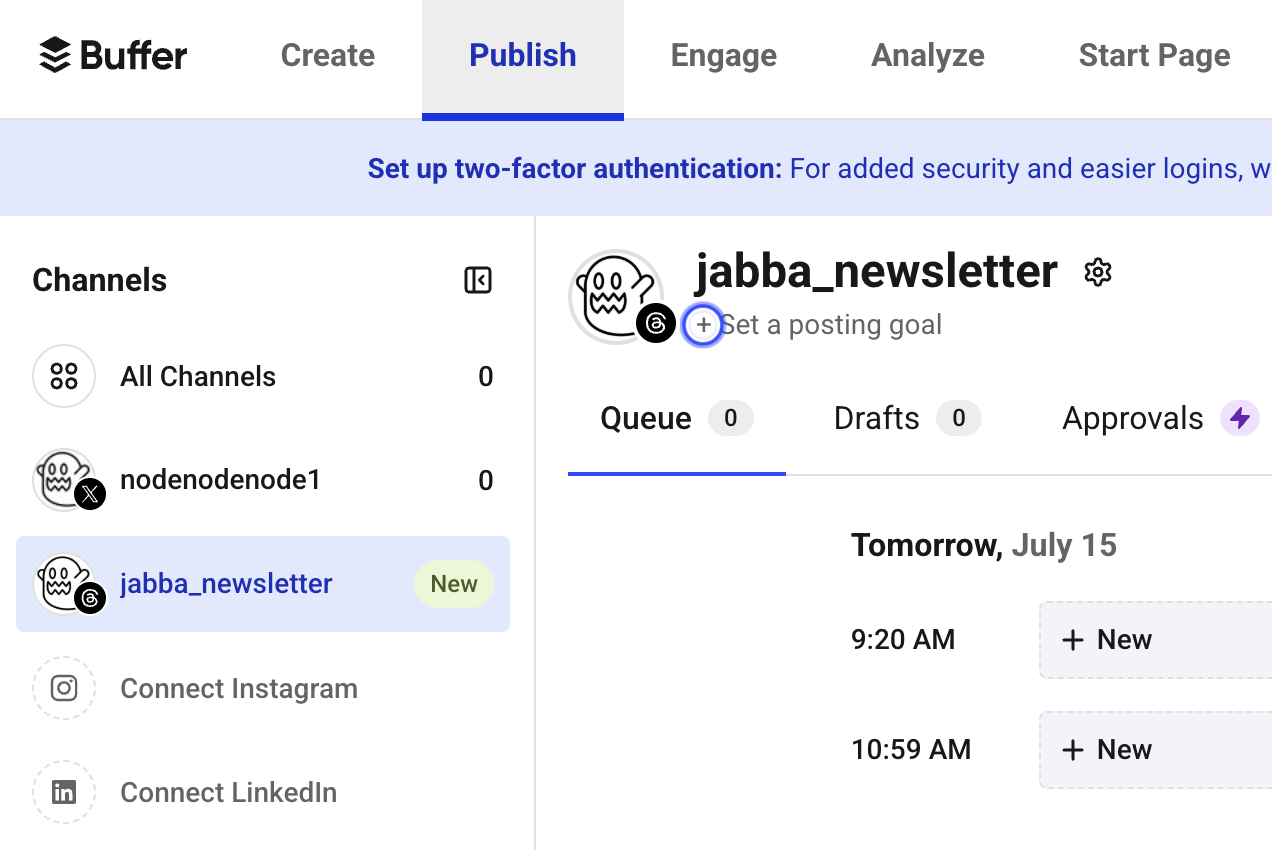Image resolution: width=1272 pixels, height=850 pixels.
Task: Select the Queue tab
Action: (677, 418)
